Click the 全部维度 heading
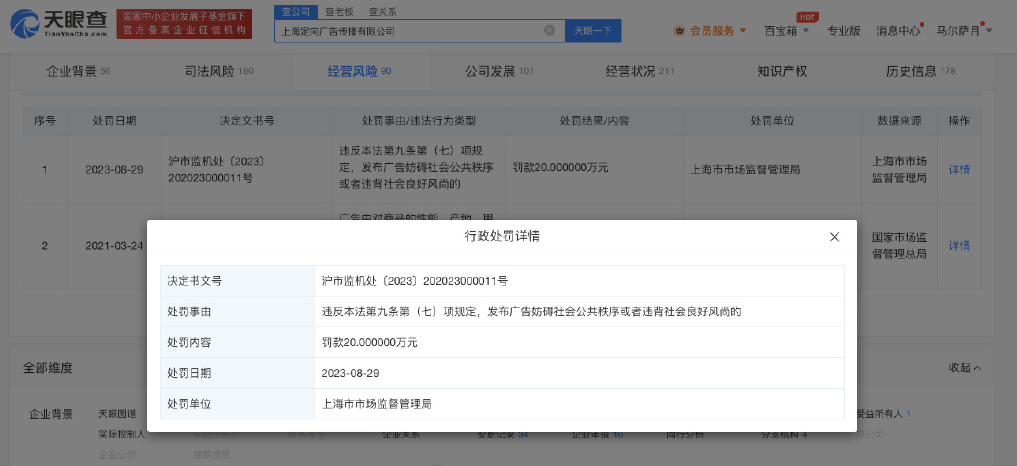The height and width of the screenshot is (466, 1017). [48, 368]
